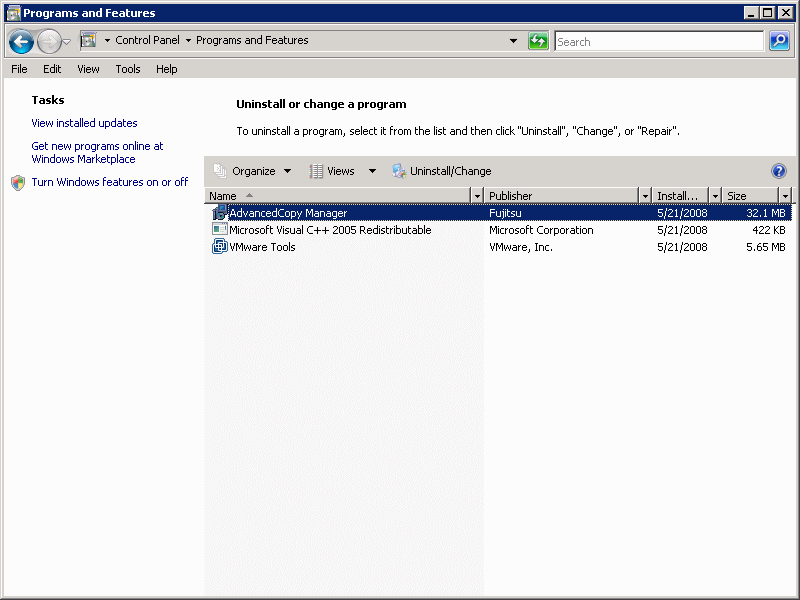Open the File menu
The width and height of the screenshot is (800, 600).
tap(19, 69)
